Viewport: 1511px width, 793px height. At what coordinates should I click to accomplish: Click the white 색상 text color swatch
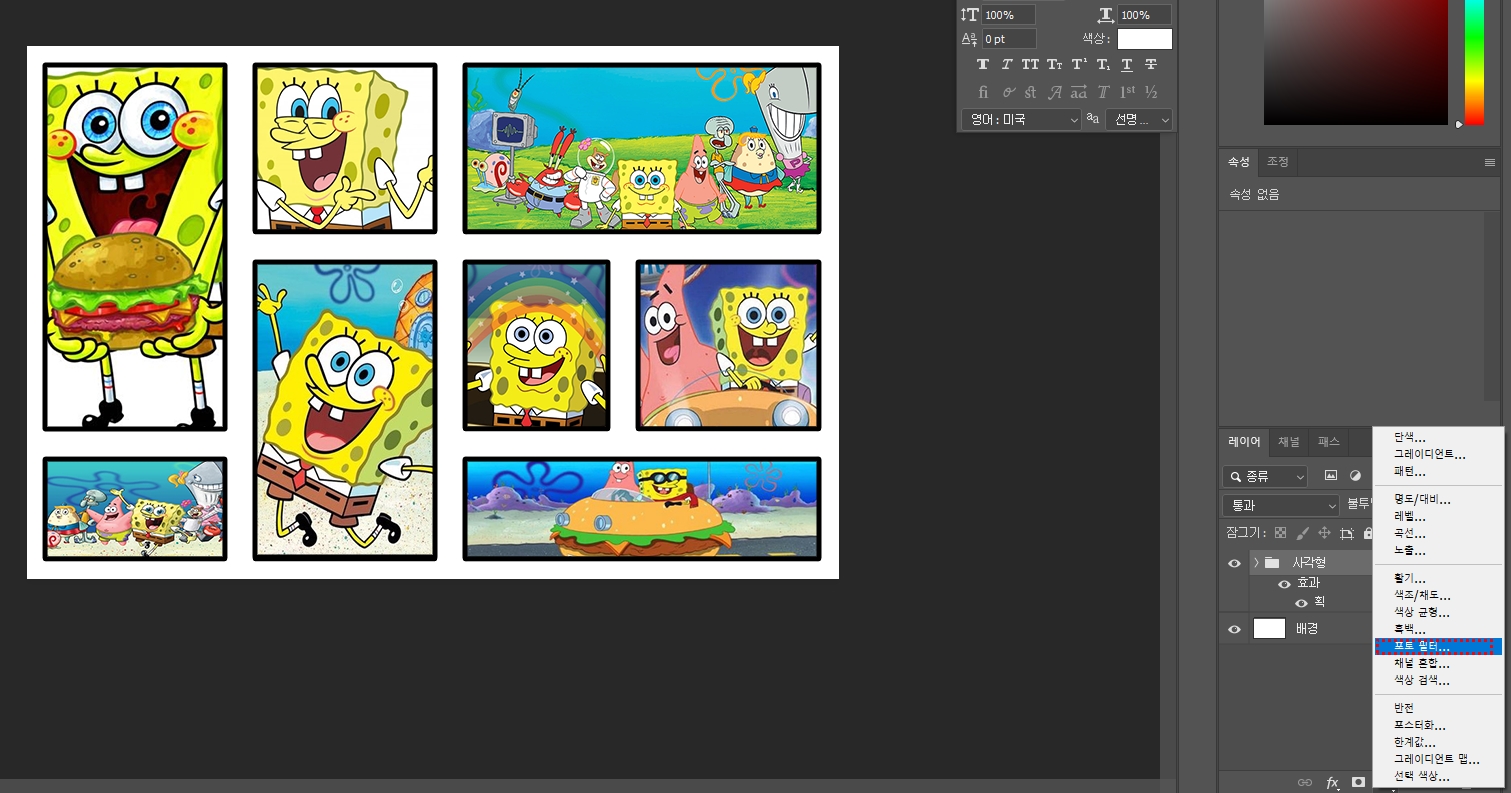point(1144,39)
